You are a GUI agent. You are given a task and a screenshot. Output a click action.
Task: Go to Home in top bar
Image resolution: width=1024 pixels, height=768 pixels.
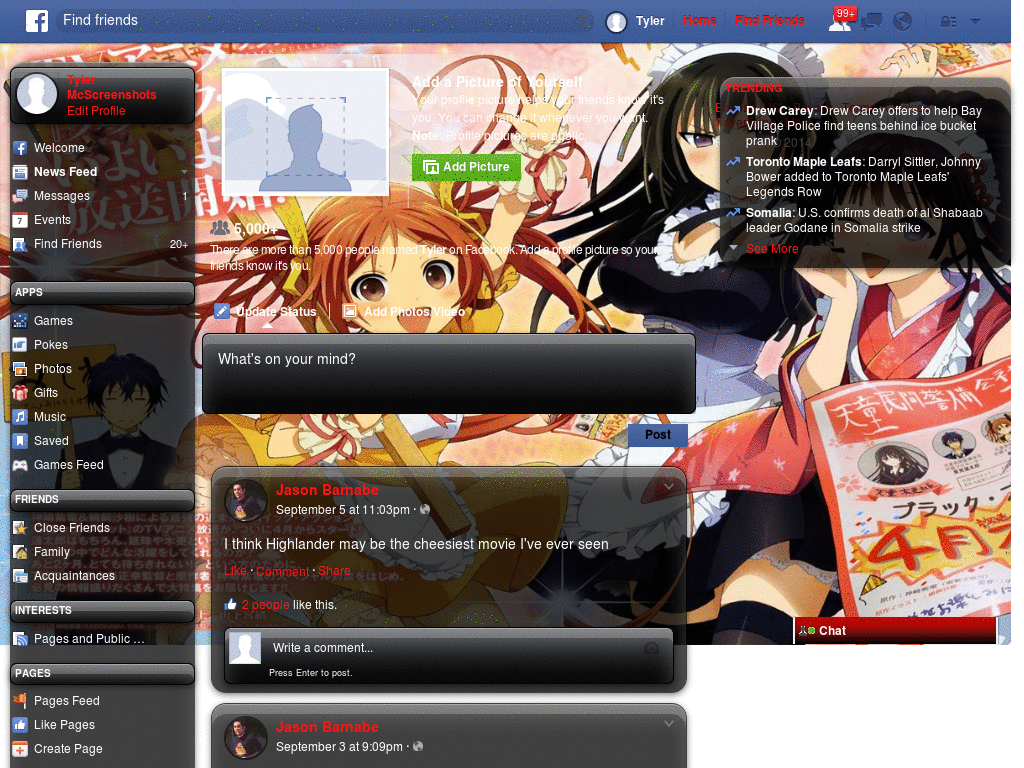click(x=699, y=20)
